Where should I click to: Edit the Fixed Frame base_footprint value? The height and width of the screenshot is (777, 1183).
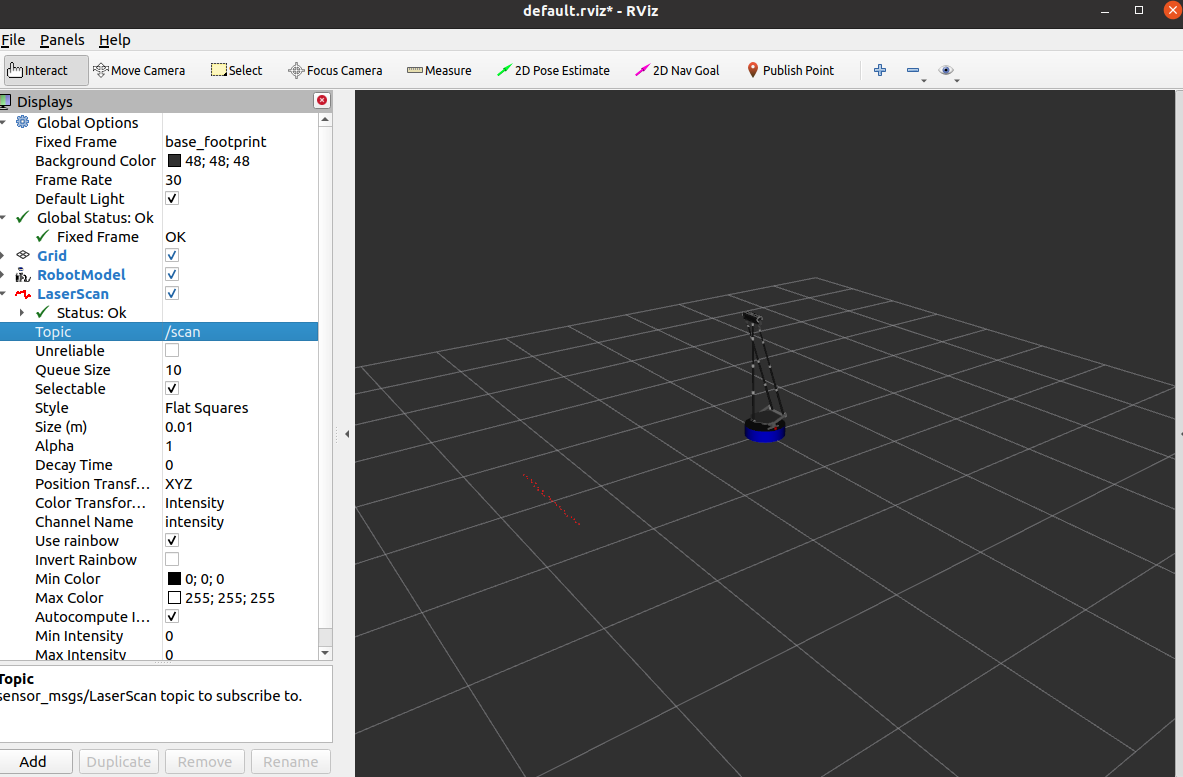click(240, 141)
